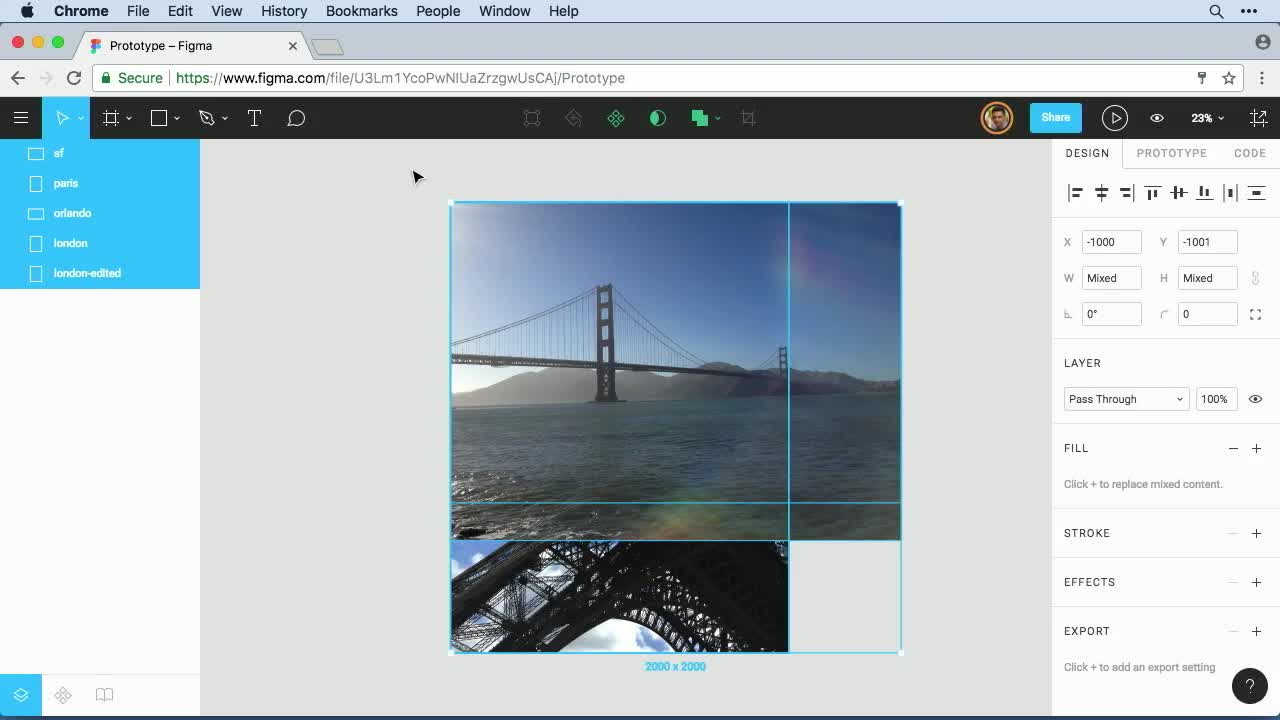Open the zoom percentage dropdown

[1206, 117]
